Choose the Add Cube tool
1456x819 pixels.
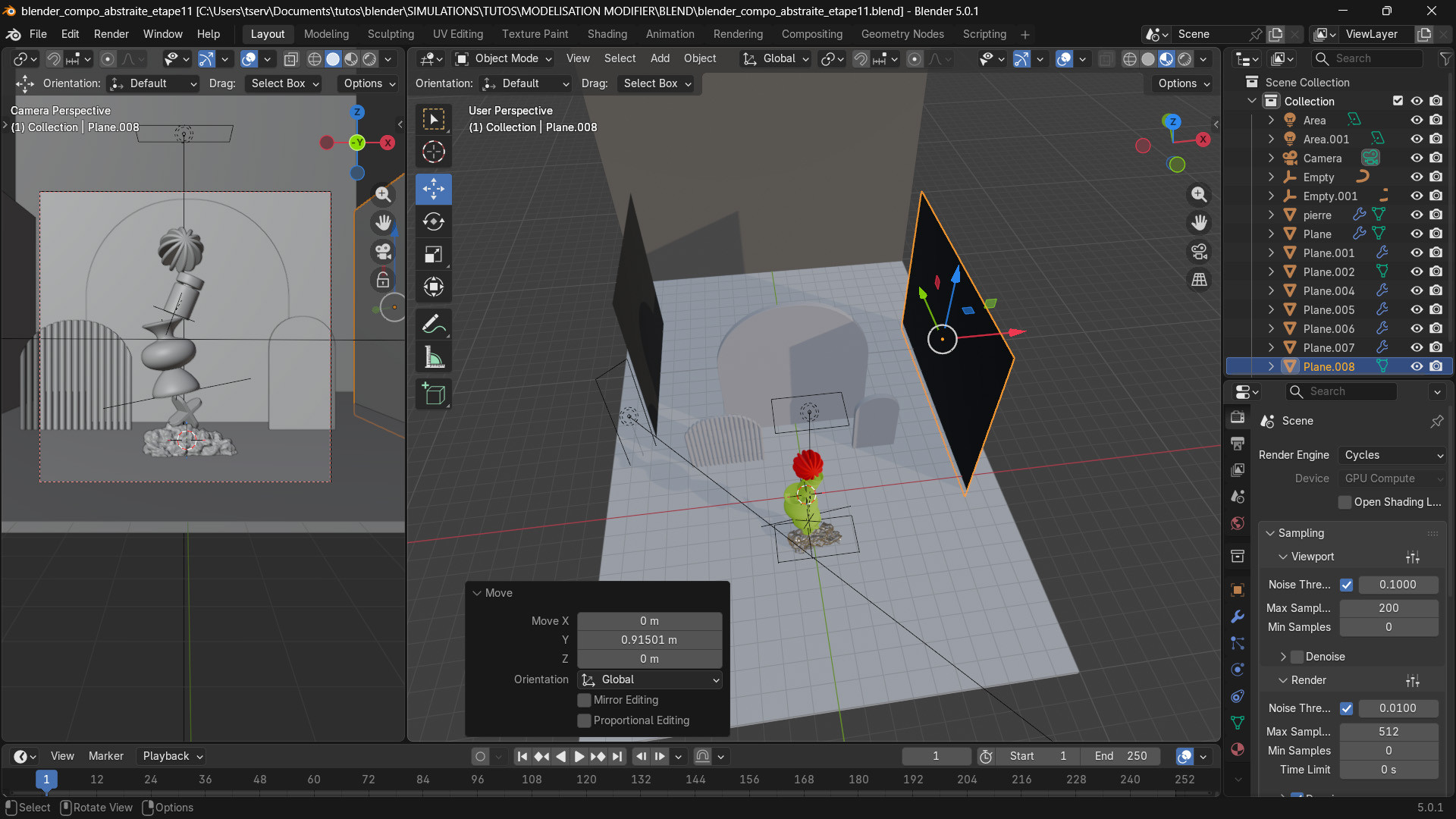coord(433,394)
